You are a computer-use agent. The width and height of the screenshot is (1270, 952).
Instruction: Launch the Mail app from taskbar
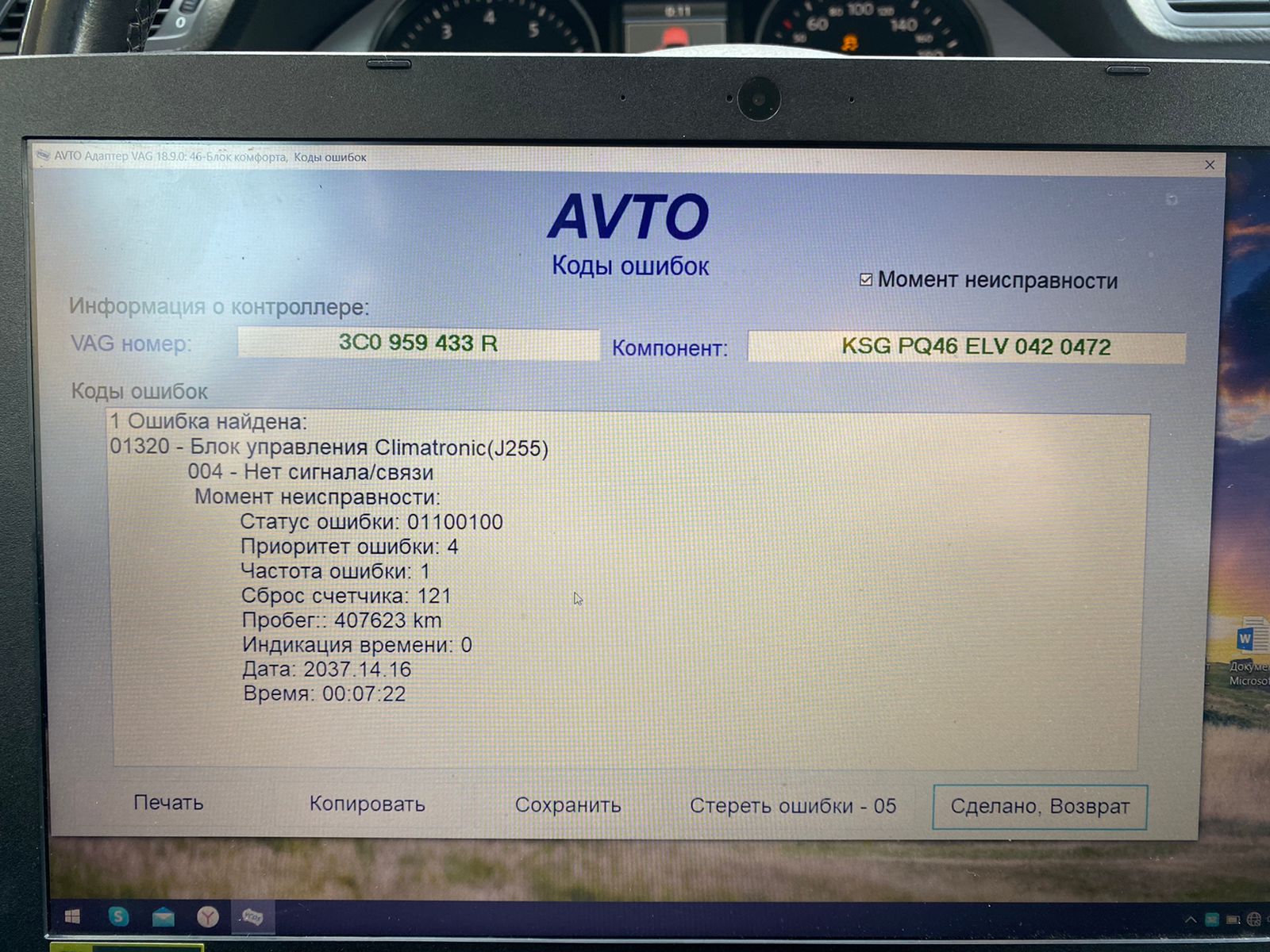click(x=164, y=918)
